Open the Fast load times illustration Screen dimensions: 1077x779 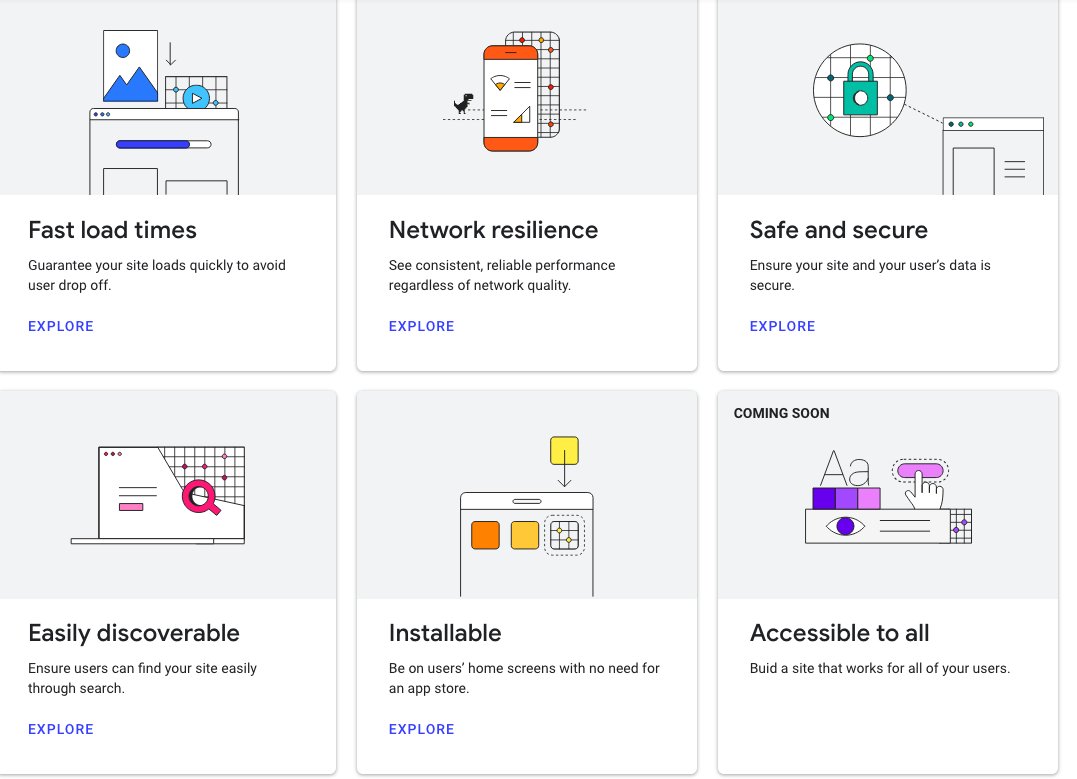(x=164, y=112)
